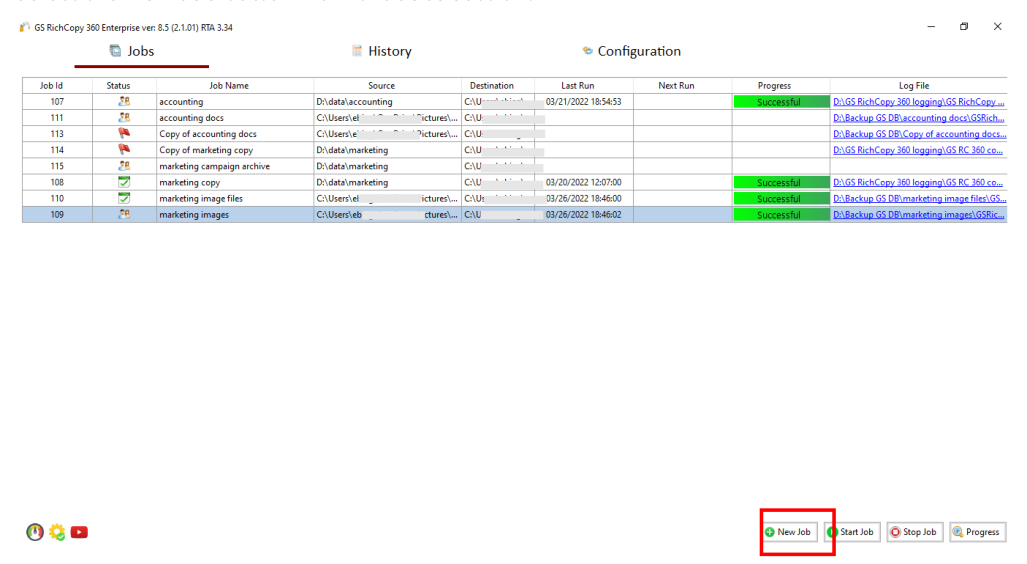
Task: Click Job Id cell 113
Action: [57, 134]
